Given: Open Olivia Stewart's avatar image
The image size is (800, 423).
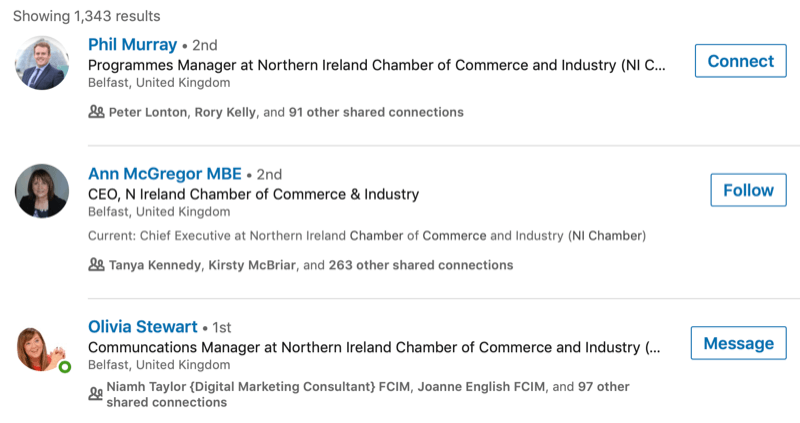Looking at the screenshot, I should (x=41, y=350).
